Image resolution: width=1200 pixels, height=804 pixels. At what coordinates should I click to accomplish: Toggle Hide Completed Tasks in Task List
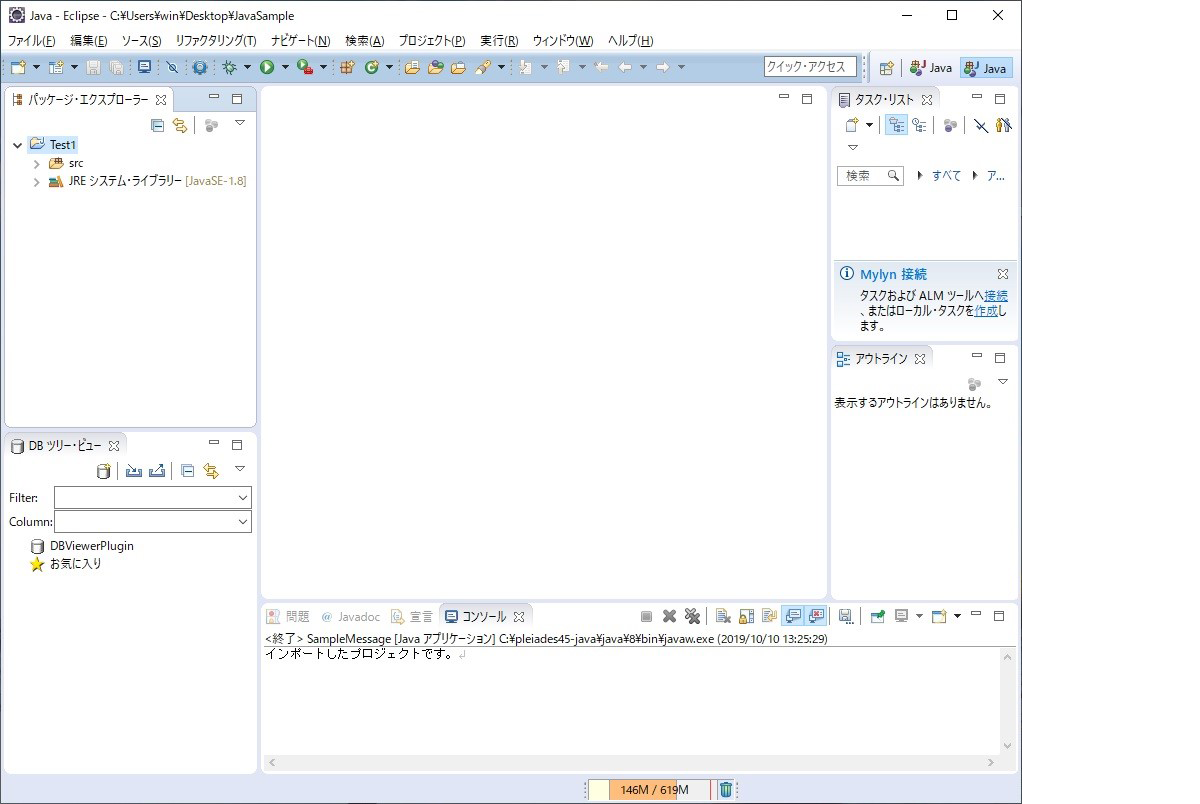(981, 125)
